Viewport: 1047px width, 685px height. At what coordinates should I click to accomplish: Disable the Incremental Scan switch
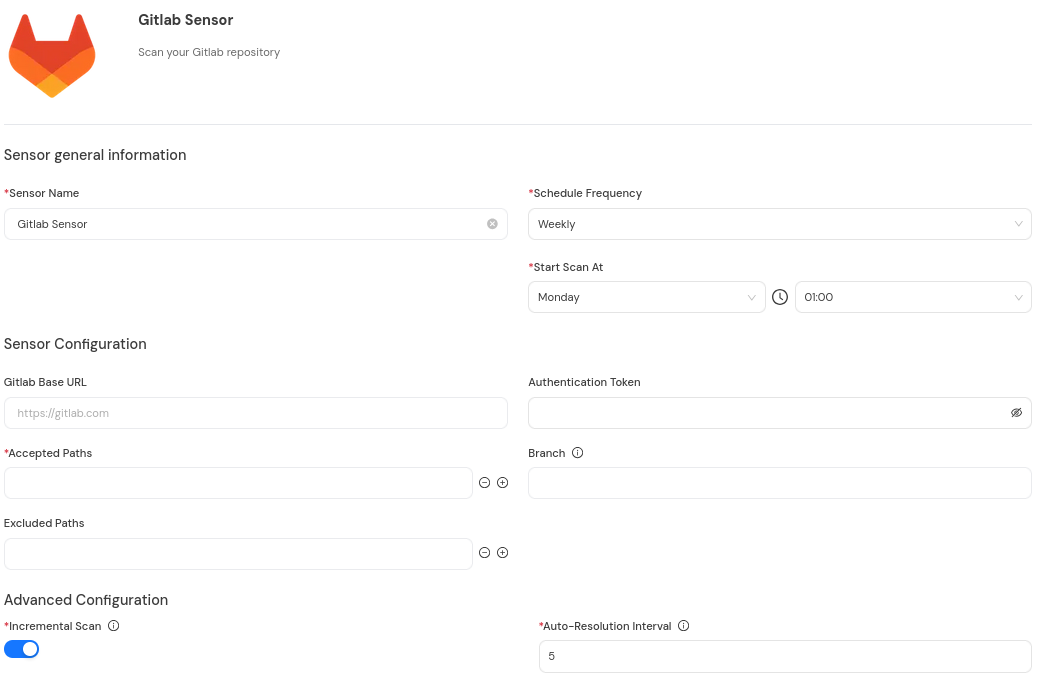(22, 649)
